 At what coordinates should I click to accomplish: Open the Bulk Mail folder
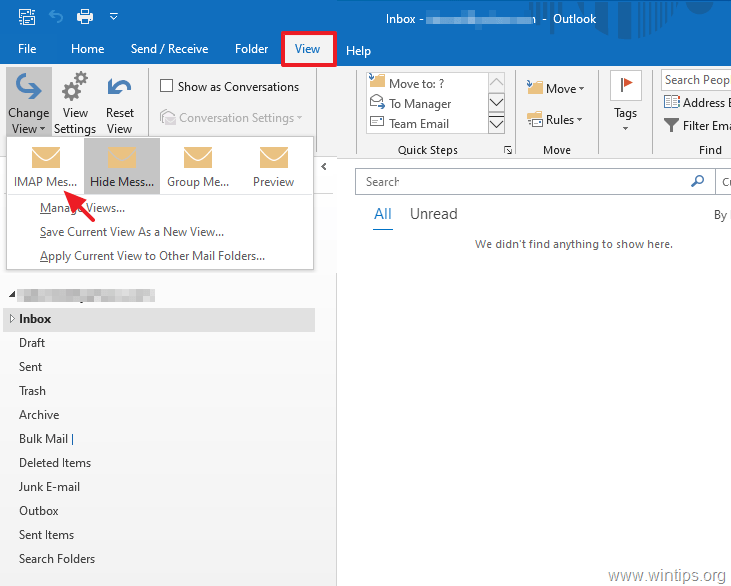pos(43,439)
